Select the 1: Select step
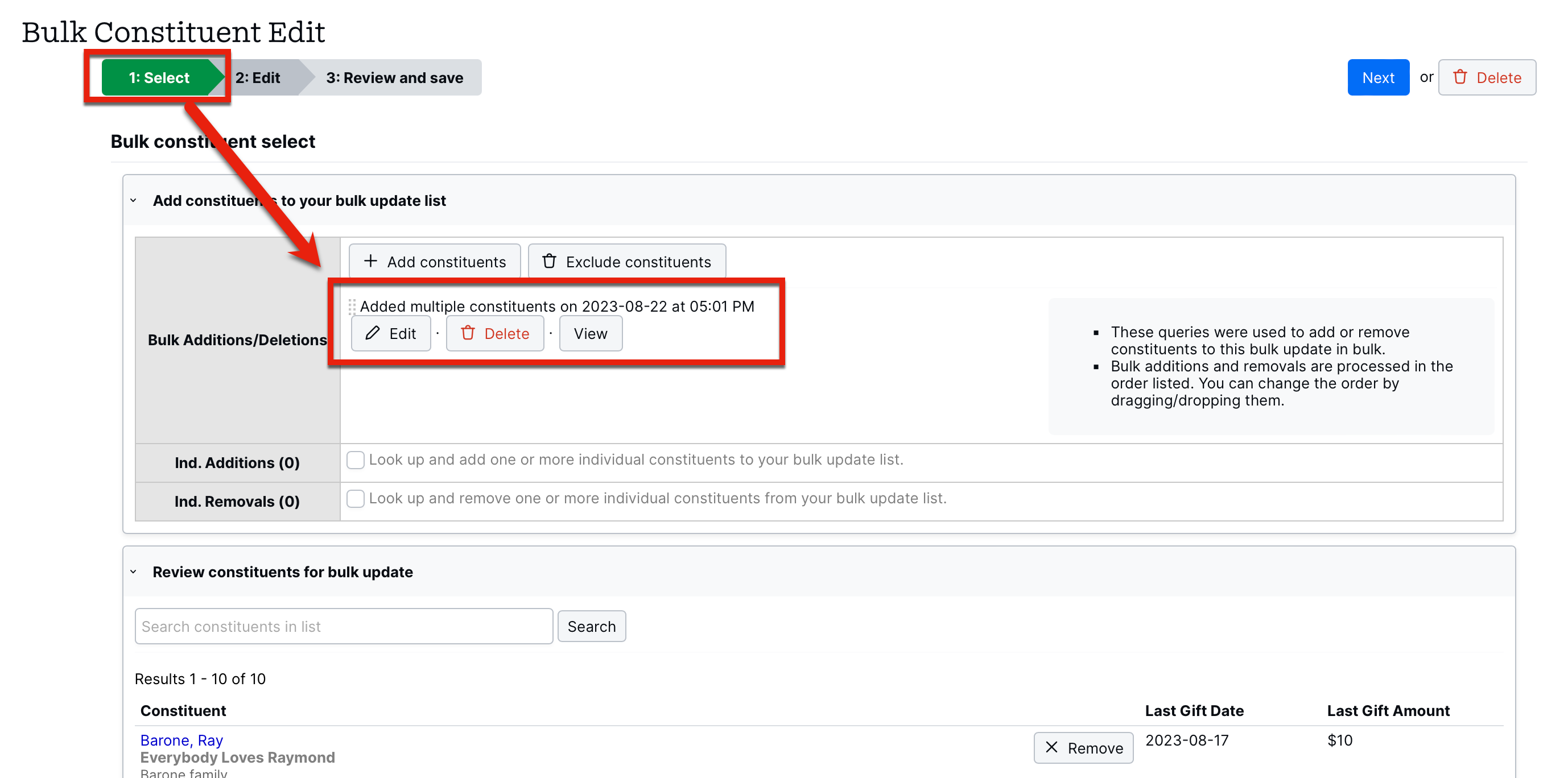 point(159,78)
